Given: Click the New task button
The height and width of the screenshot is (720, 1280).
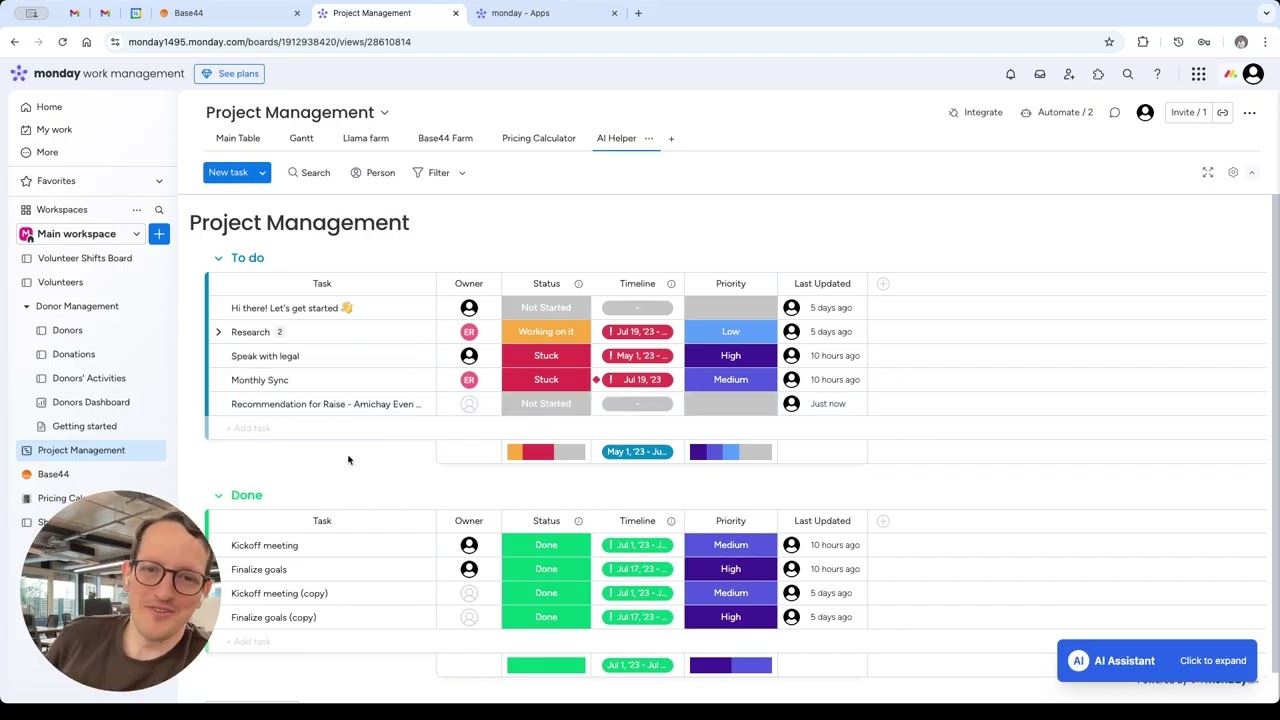Looking at the screenshot, I should click(x=228, y=173).
